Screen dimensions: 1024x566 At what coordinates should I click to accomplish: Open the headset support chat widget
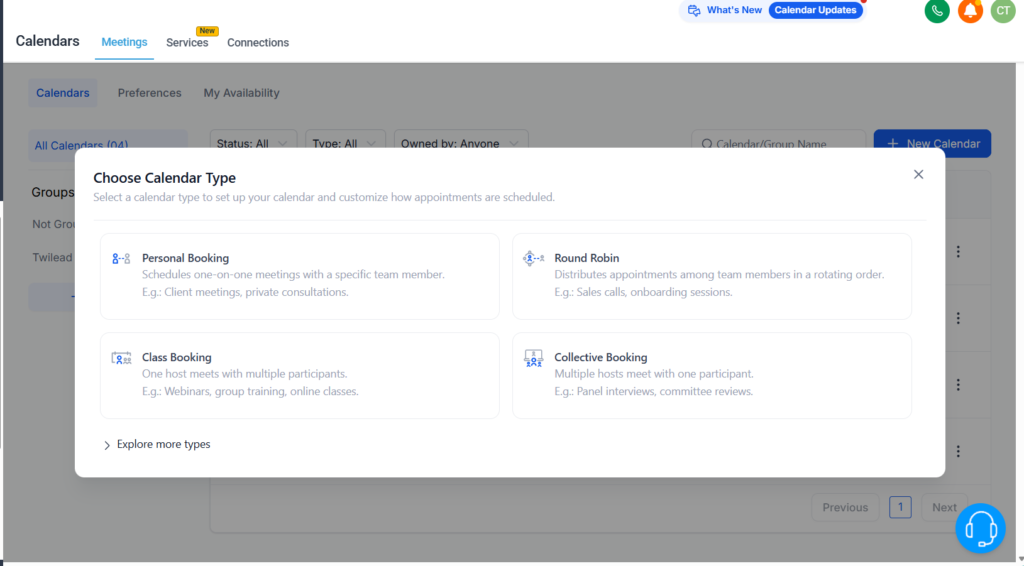[x=980, y=527]
